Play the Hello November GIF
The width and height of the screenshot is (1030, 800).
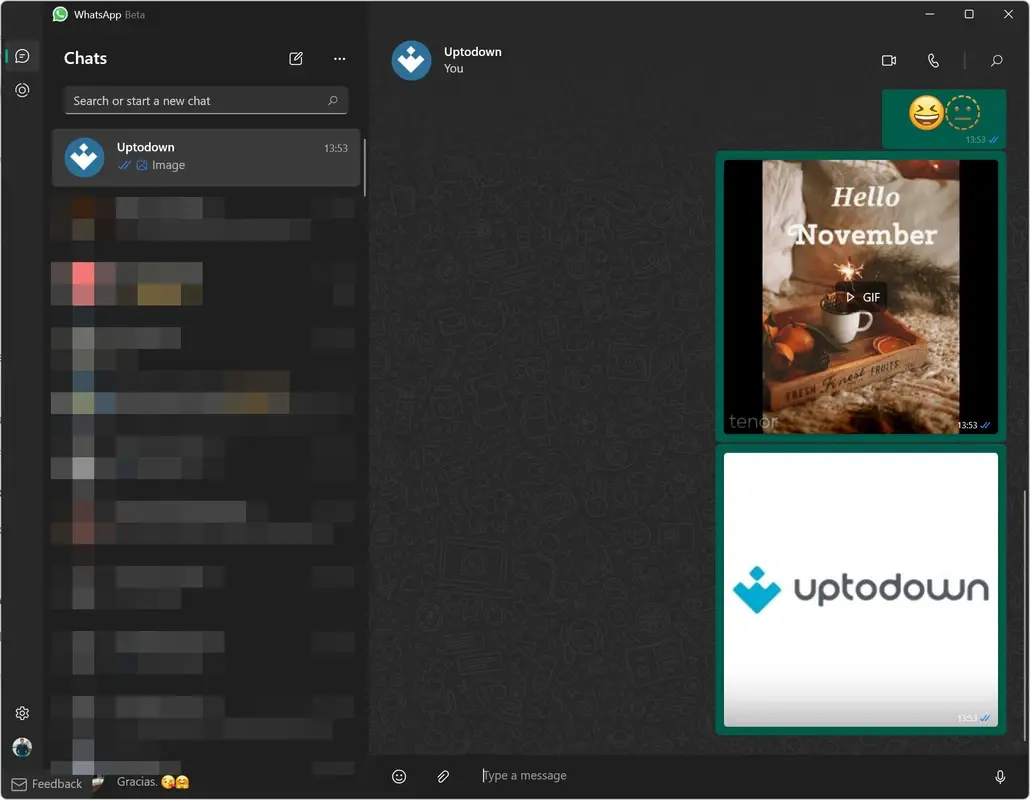pyautogui.click(x=860, y=296)
